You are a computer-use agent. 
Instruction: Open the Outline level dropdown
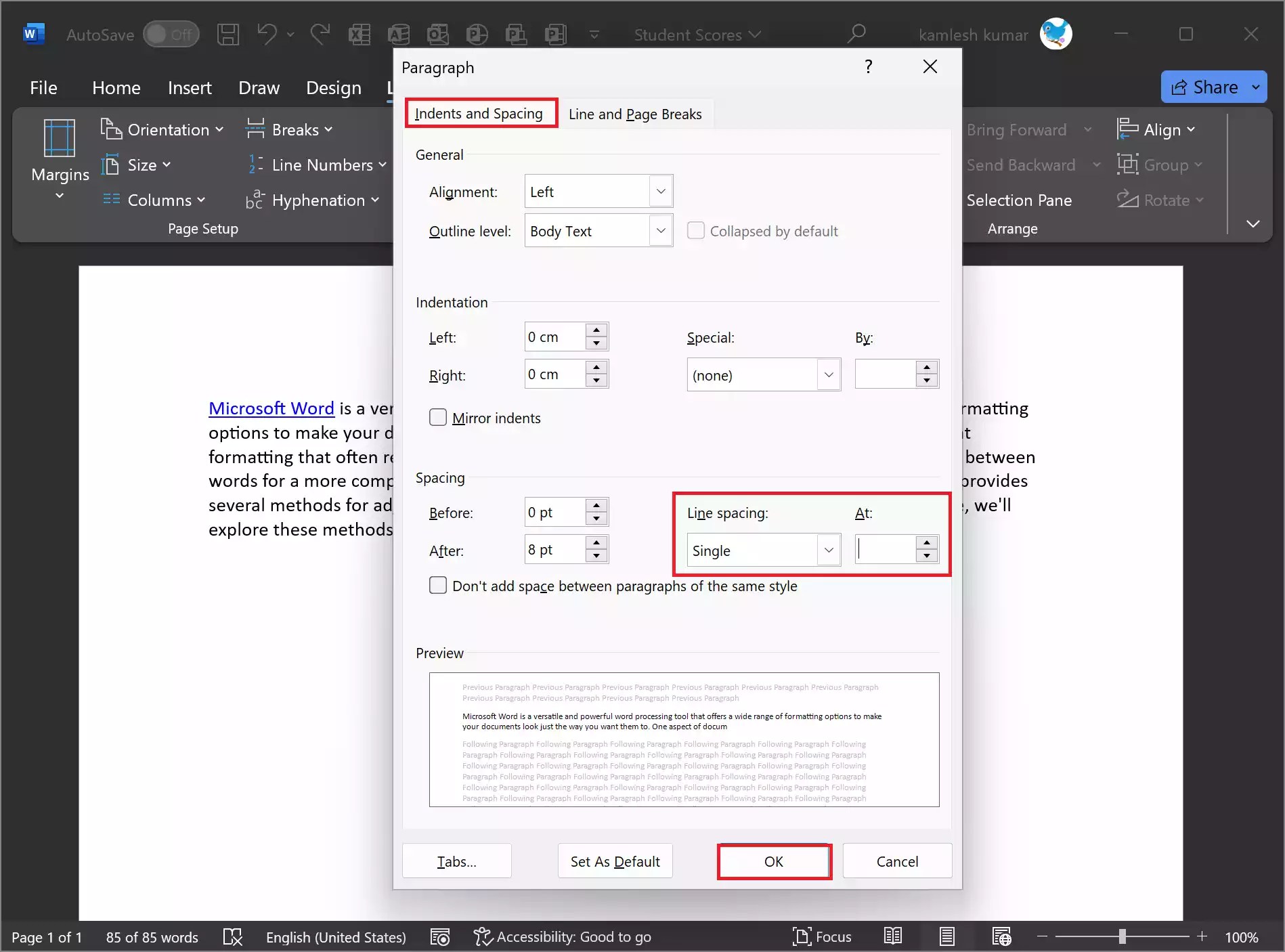(x=660, y=230)
